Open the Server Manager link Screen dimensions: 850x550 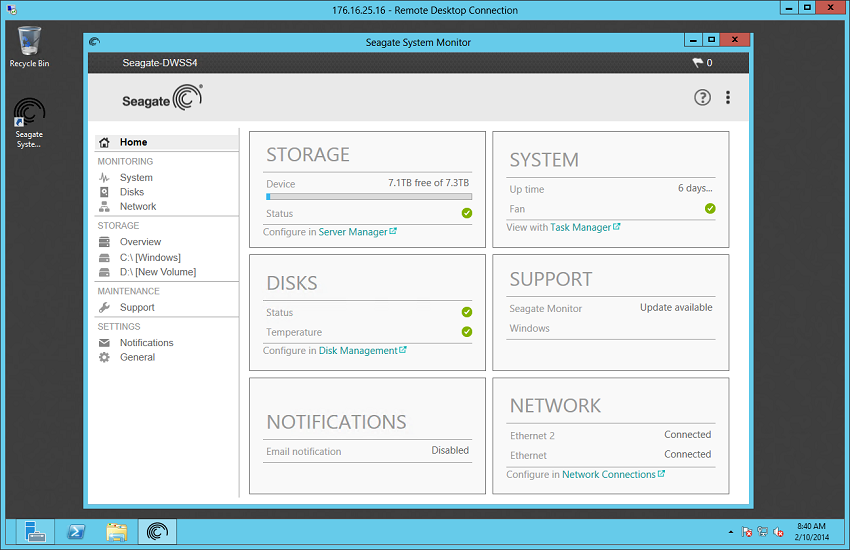coord(357,232)
